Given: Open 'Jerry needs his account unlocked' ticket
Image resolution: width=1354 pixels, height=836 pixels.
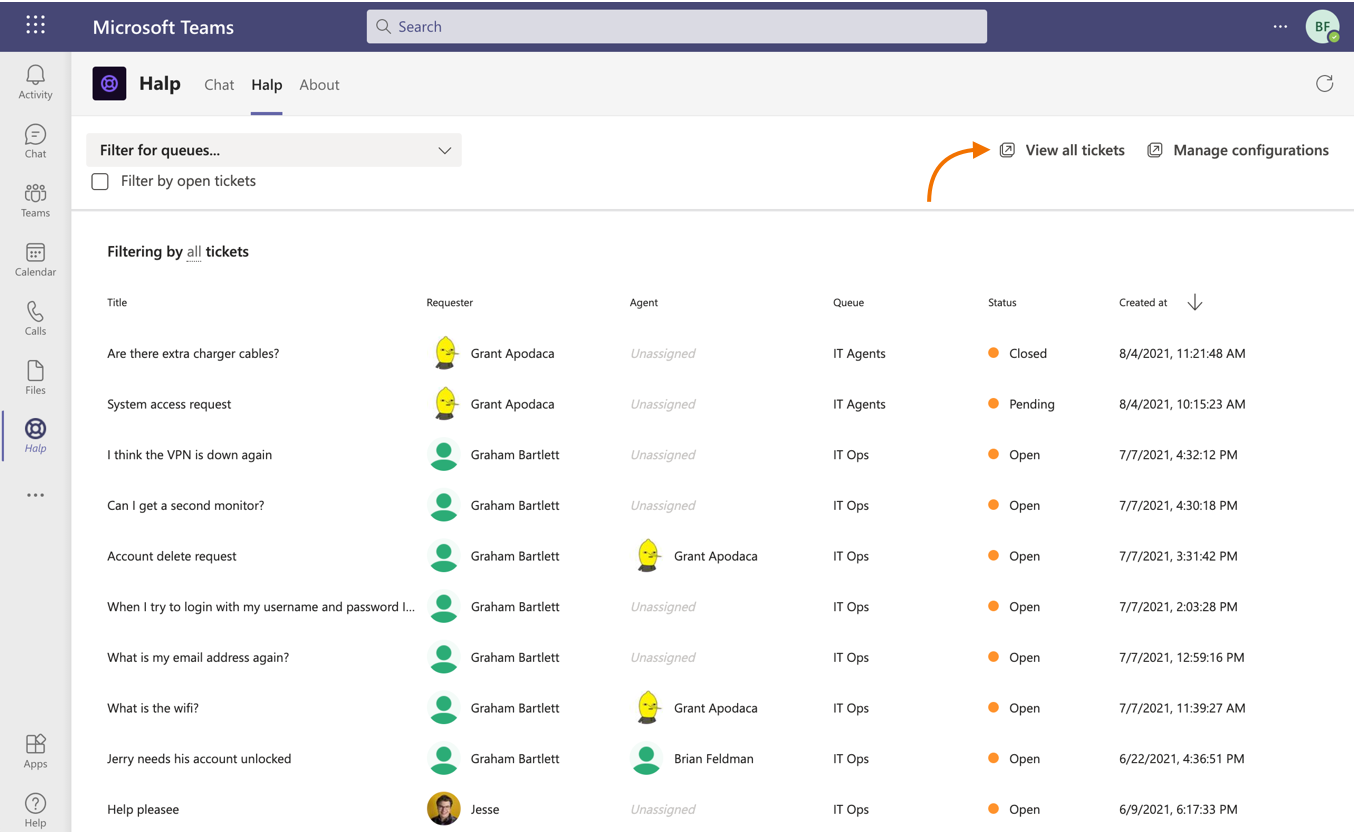Looking at the screenshot, I should tap(199, 758).
